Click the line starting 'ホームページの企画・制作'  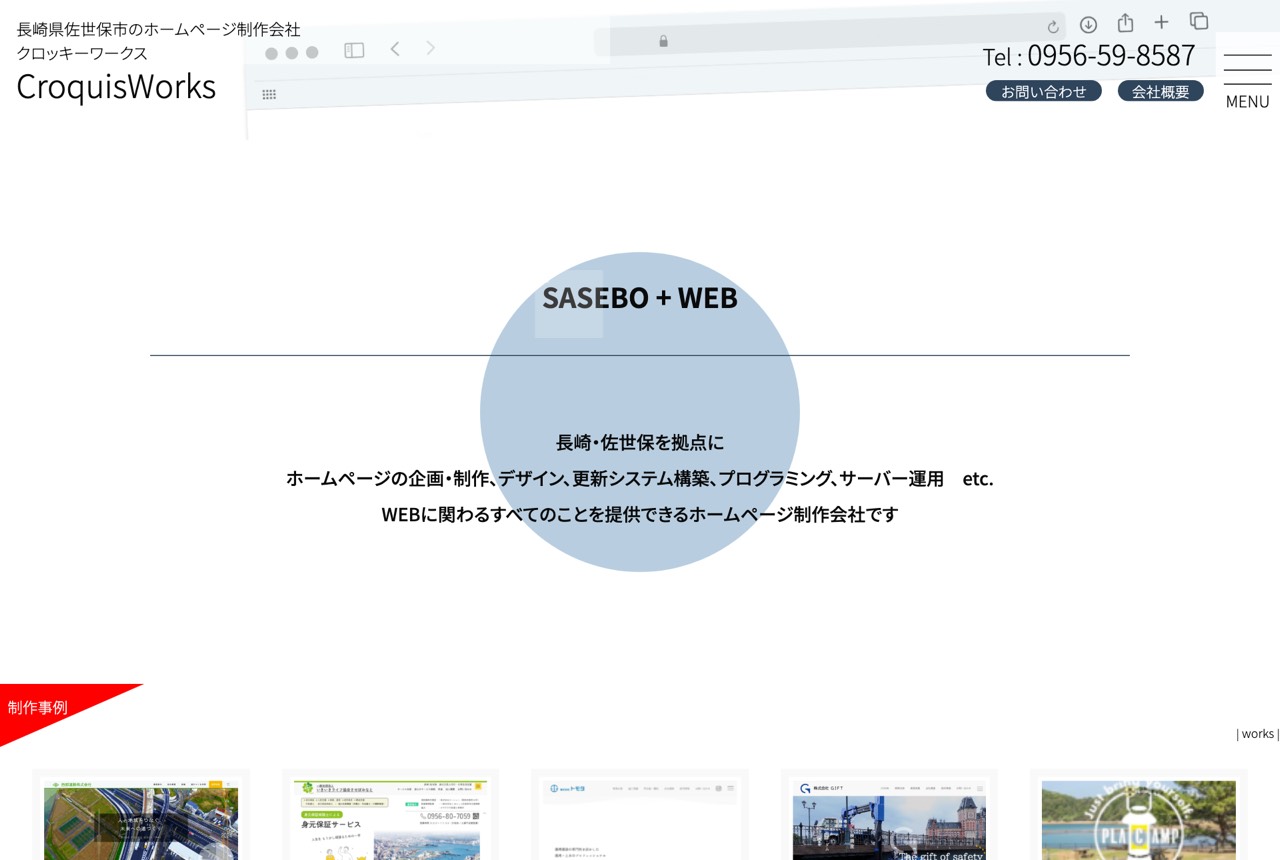pos(640,478)
